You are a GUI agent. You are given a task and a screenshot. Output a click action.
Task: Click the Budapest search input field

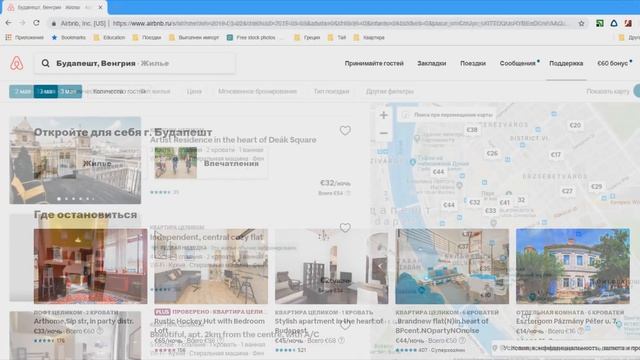(135, 63)
